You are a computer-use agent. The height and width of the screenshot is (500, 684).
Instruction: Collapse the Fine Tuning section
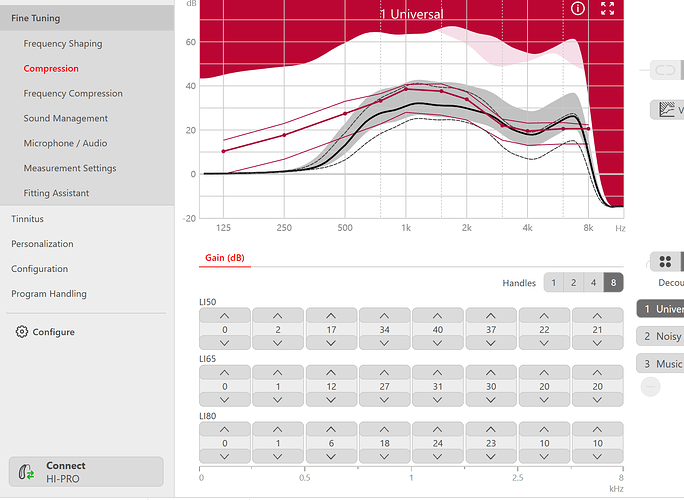pos(36,18)
